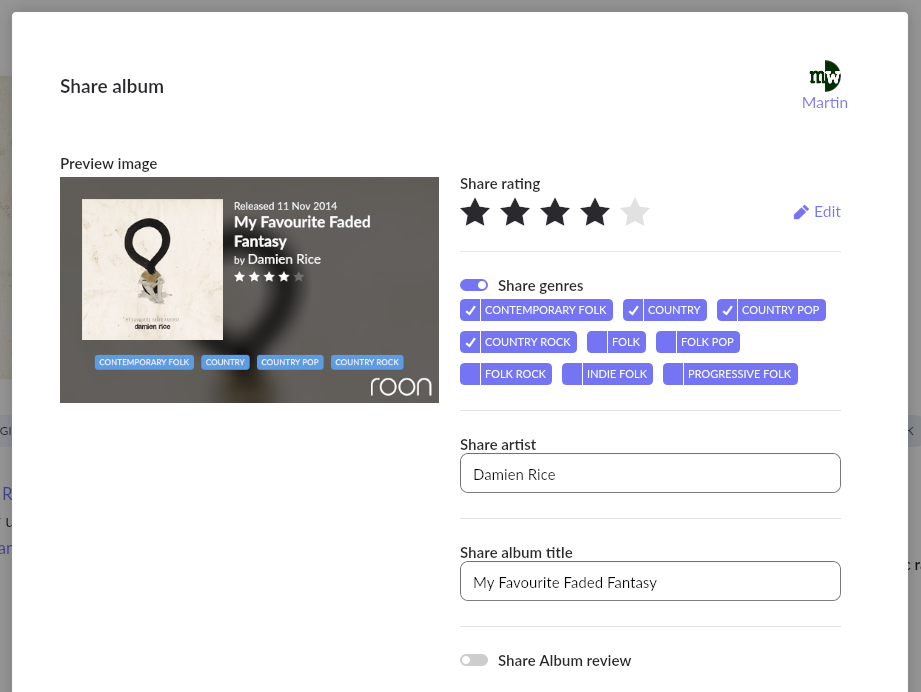Click the star rating row in preview

(269, 277)
